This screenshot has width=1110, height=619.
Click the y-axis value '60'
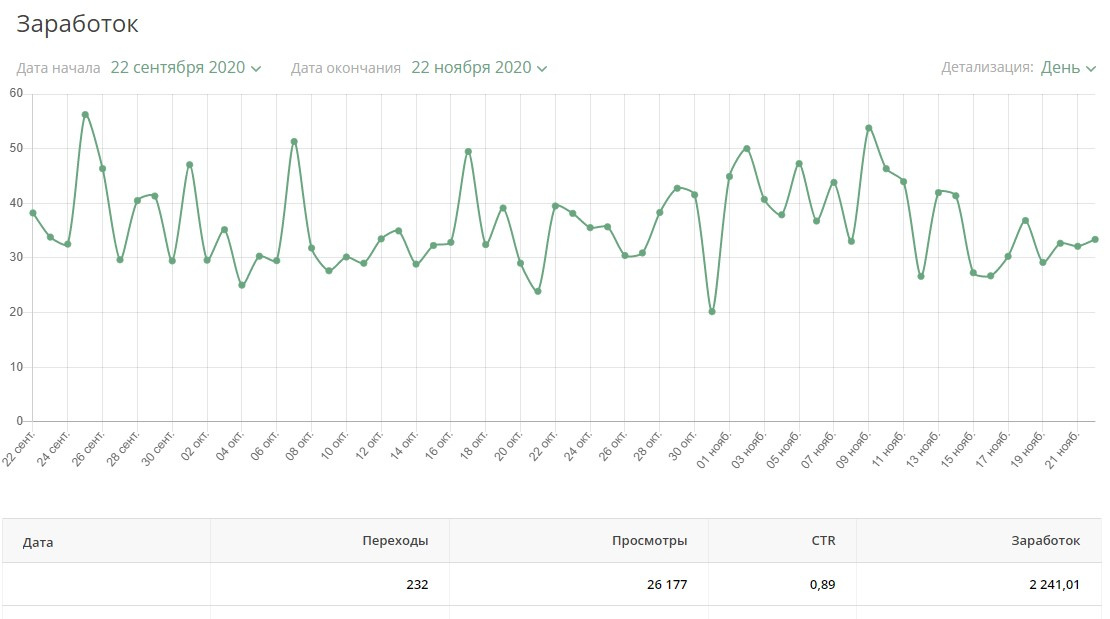point(16,93)
